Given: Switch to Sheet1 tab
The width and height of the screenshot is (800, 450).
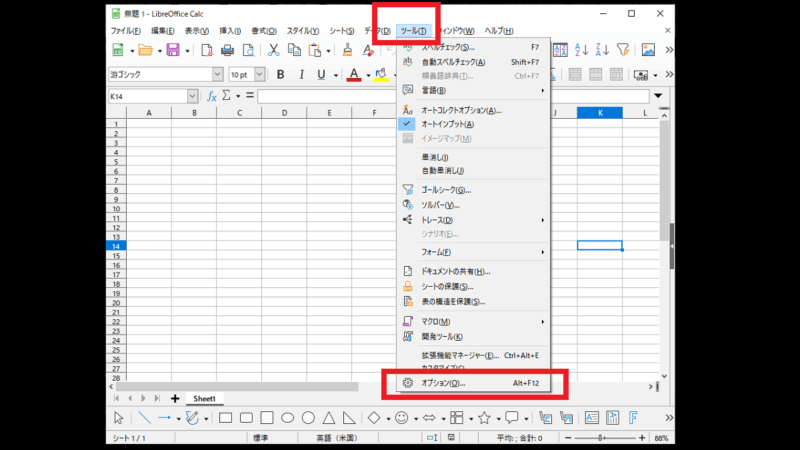Looking at the screenshot, I should coord(204,398).
